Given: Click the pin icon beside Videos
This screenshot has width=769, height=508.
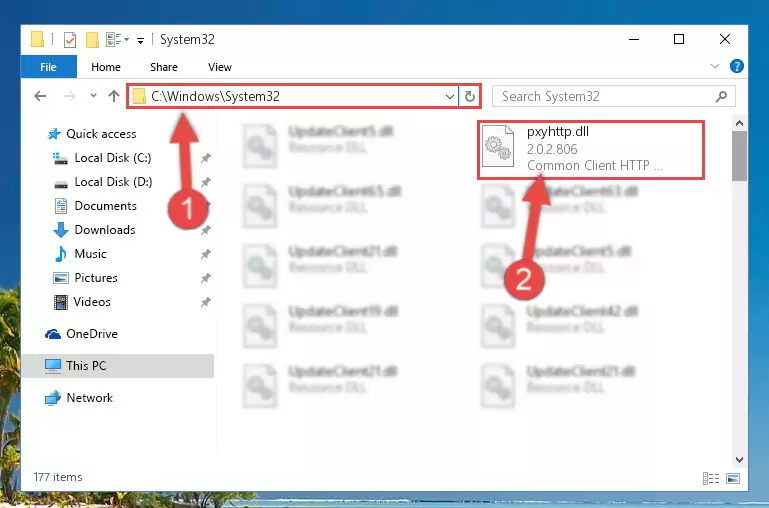Looking at the screenshot, I should click(x=205, y=302).
